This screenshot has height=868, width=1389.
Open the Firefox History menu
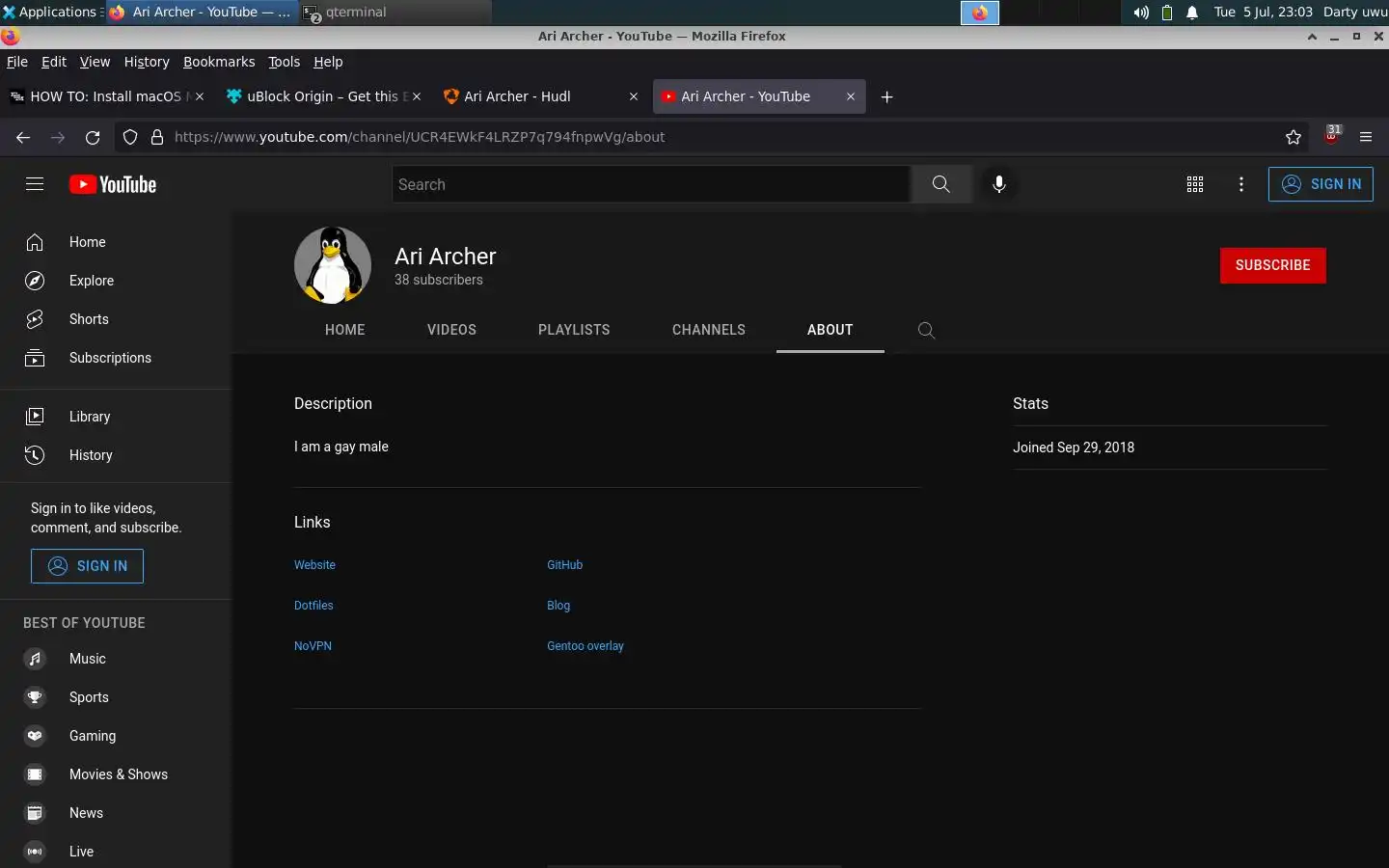147,62
